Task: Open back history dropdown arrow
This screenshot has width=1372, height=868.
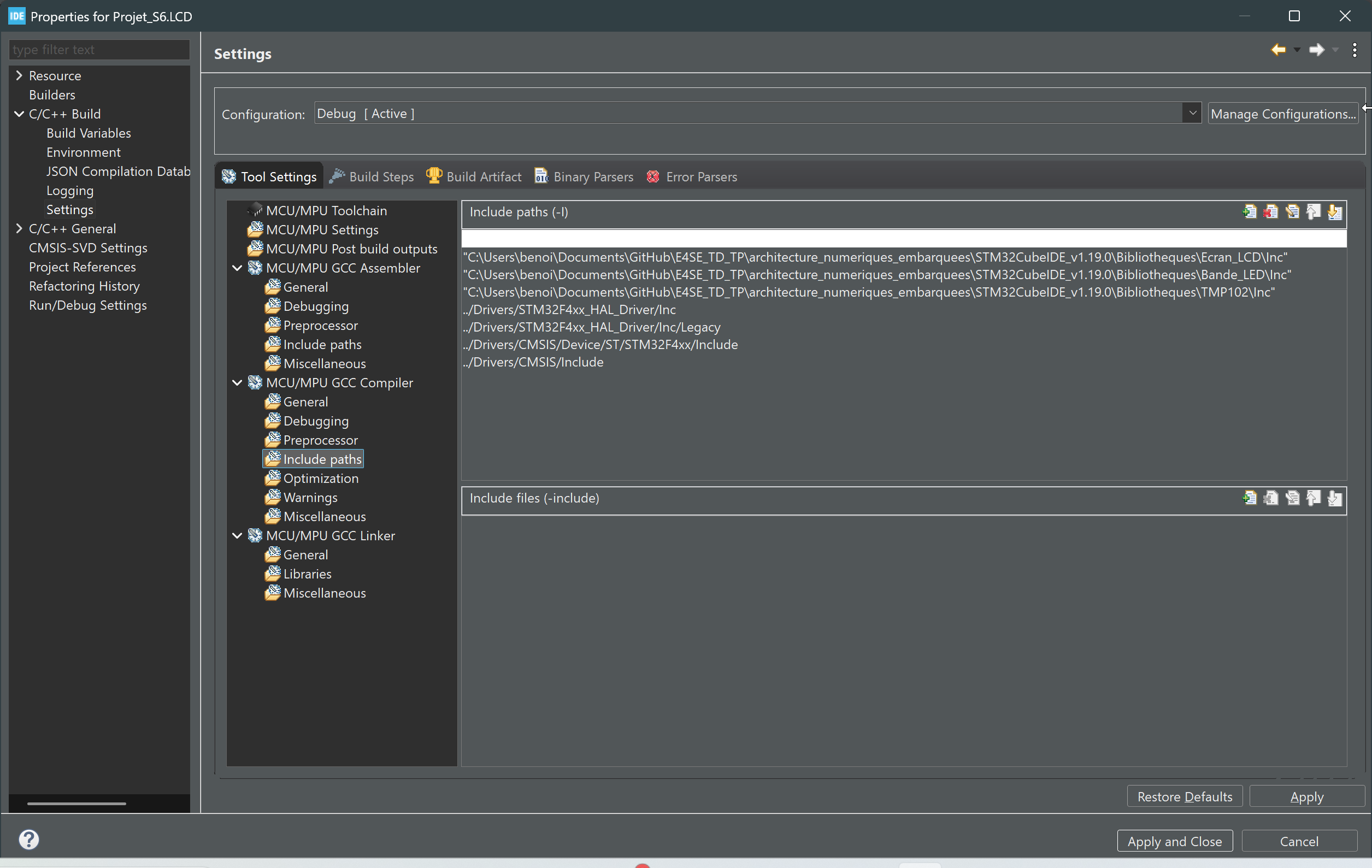Action: [1297, 50]
